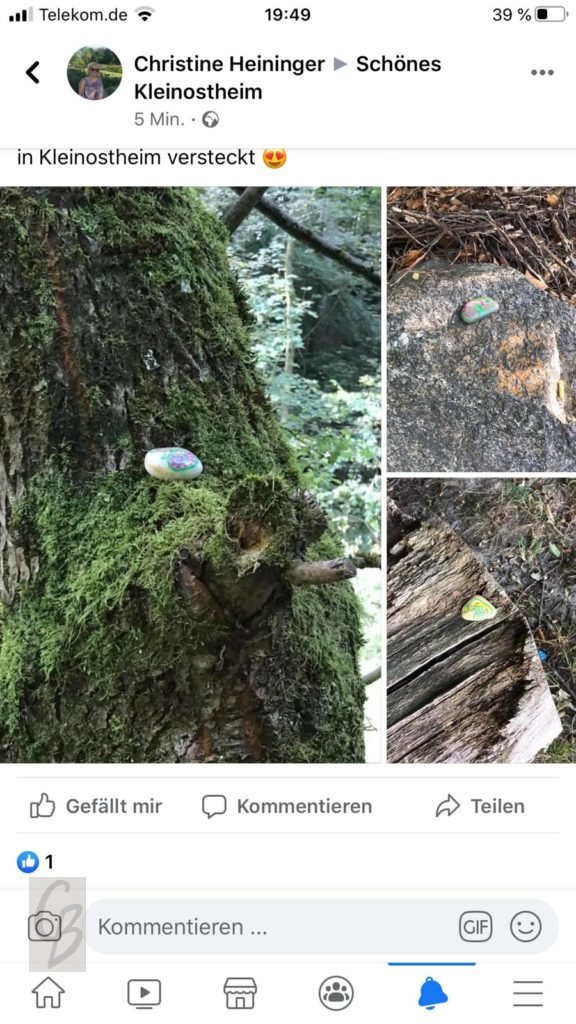Screen dimensions: 576x1024
Task: Open the Schönes Kleinostheim group link
Action: pyautogui.click(x=287, y=78)
